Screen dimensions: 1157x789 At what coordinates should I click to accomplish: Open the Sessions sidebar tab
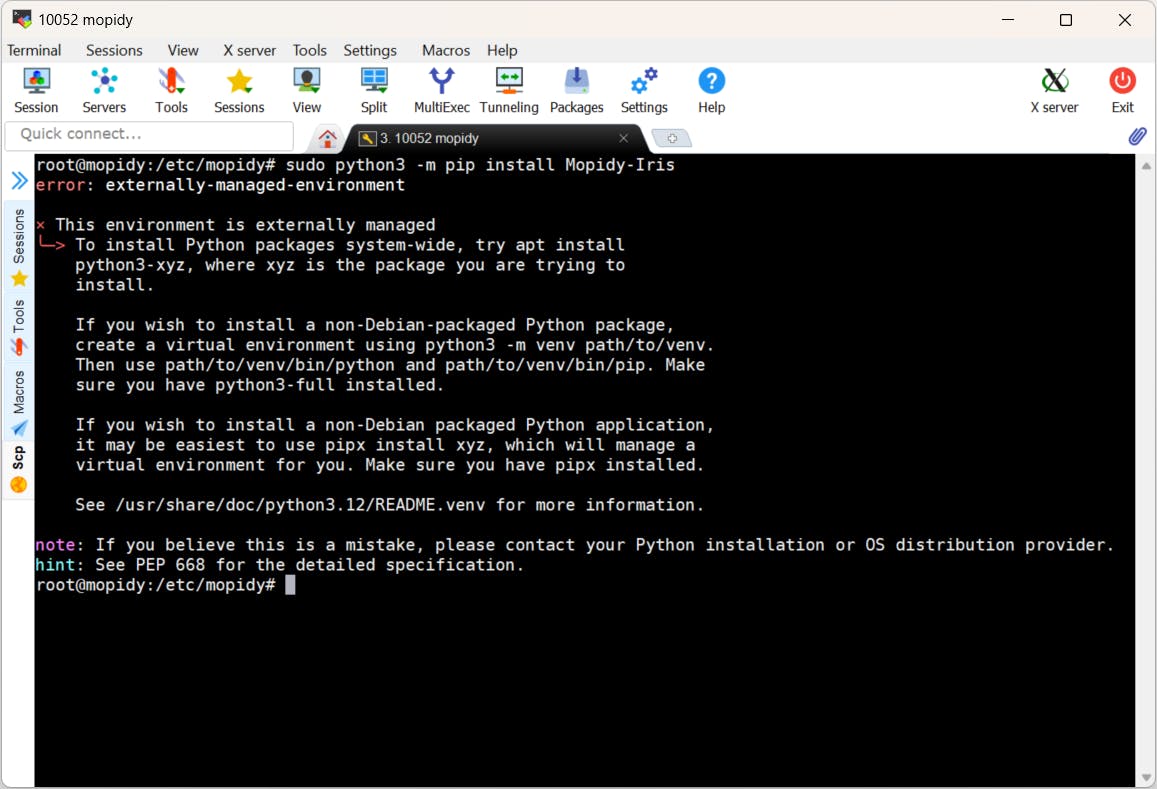pyautogui.click(x=19, y=247)
